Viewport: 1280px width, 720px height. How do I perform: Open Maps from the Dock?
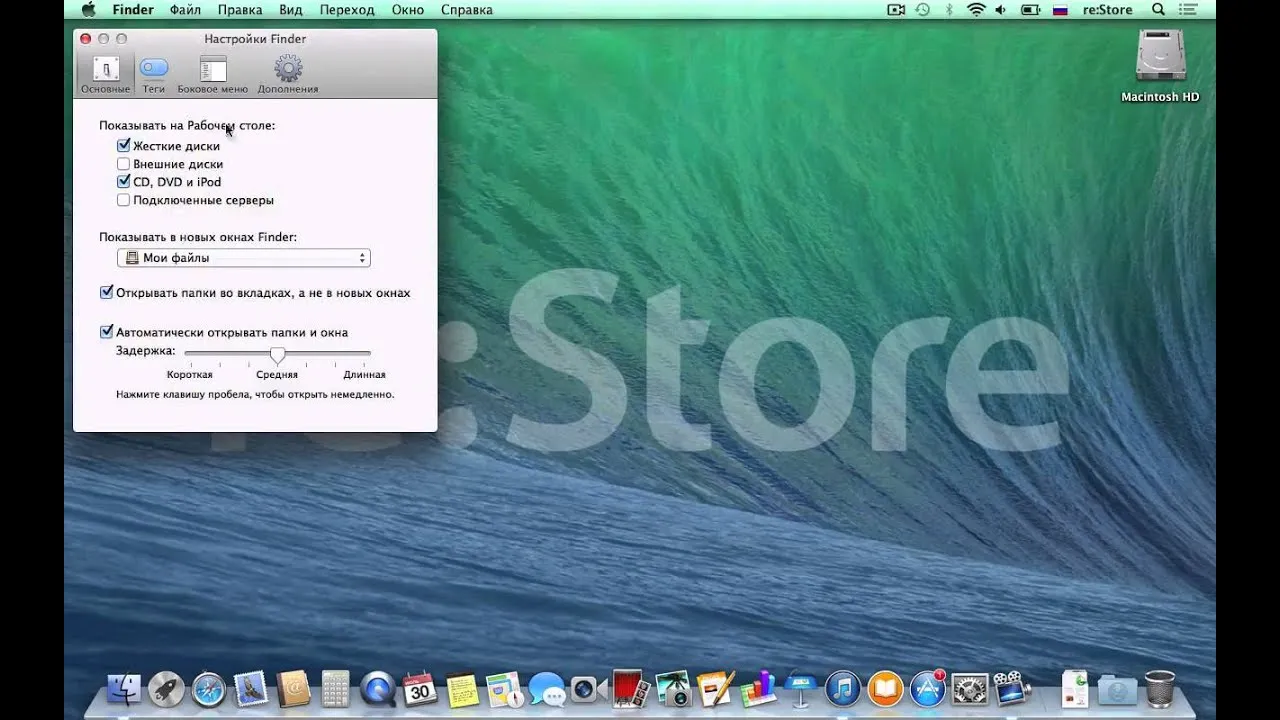click(505, 688)
